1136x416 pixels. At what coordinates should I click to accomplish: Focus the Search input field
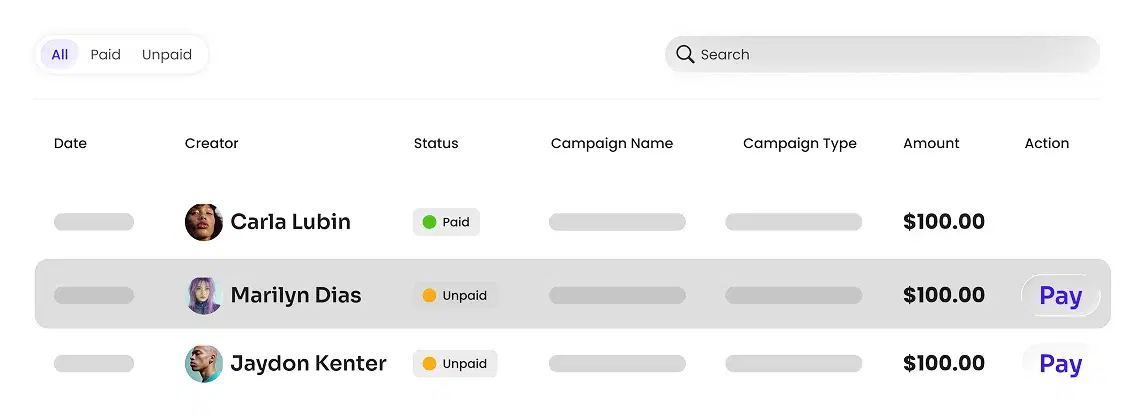(x=890, y=54)
